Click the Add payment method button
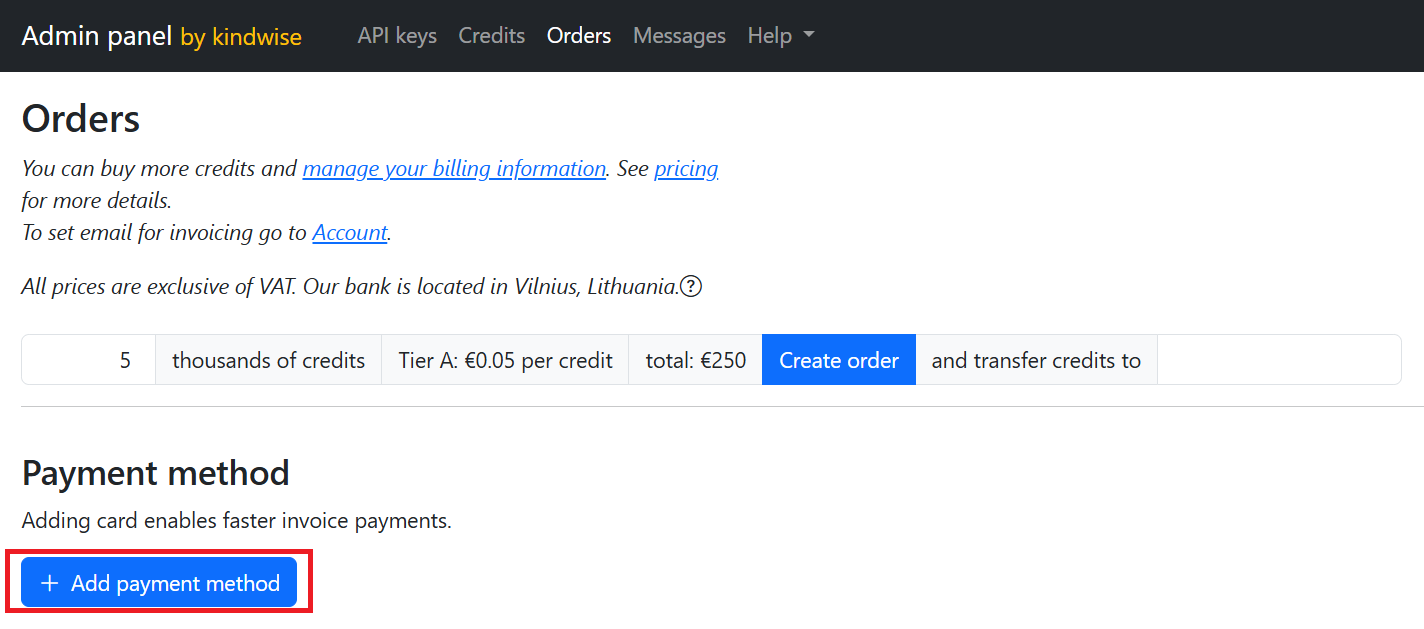The height and width of the screenshot is (629, 1424). click(x=158, y=583)
